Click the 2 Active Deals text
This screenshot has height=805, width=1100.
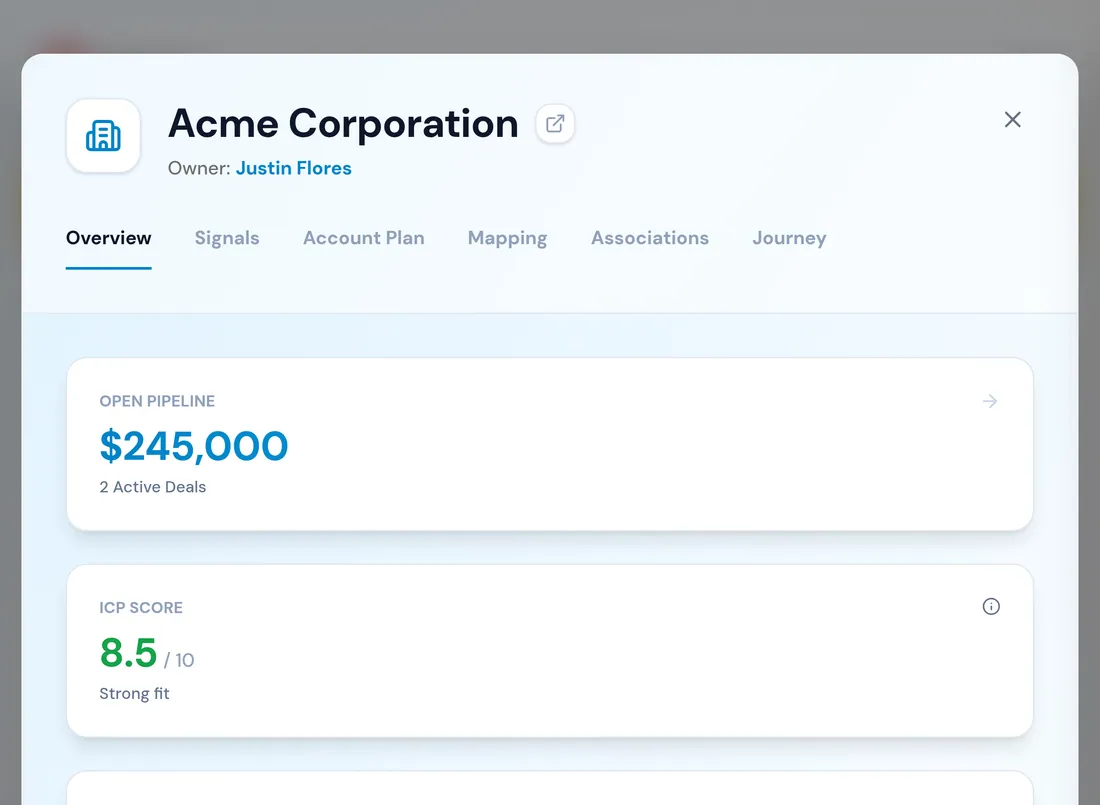pyautogui.click(x=153, y=487)
